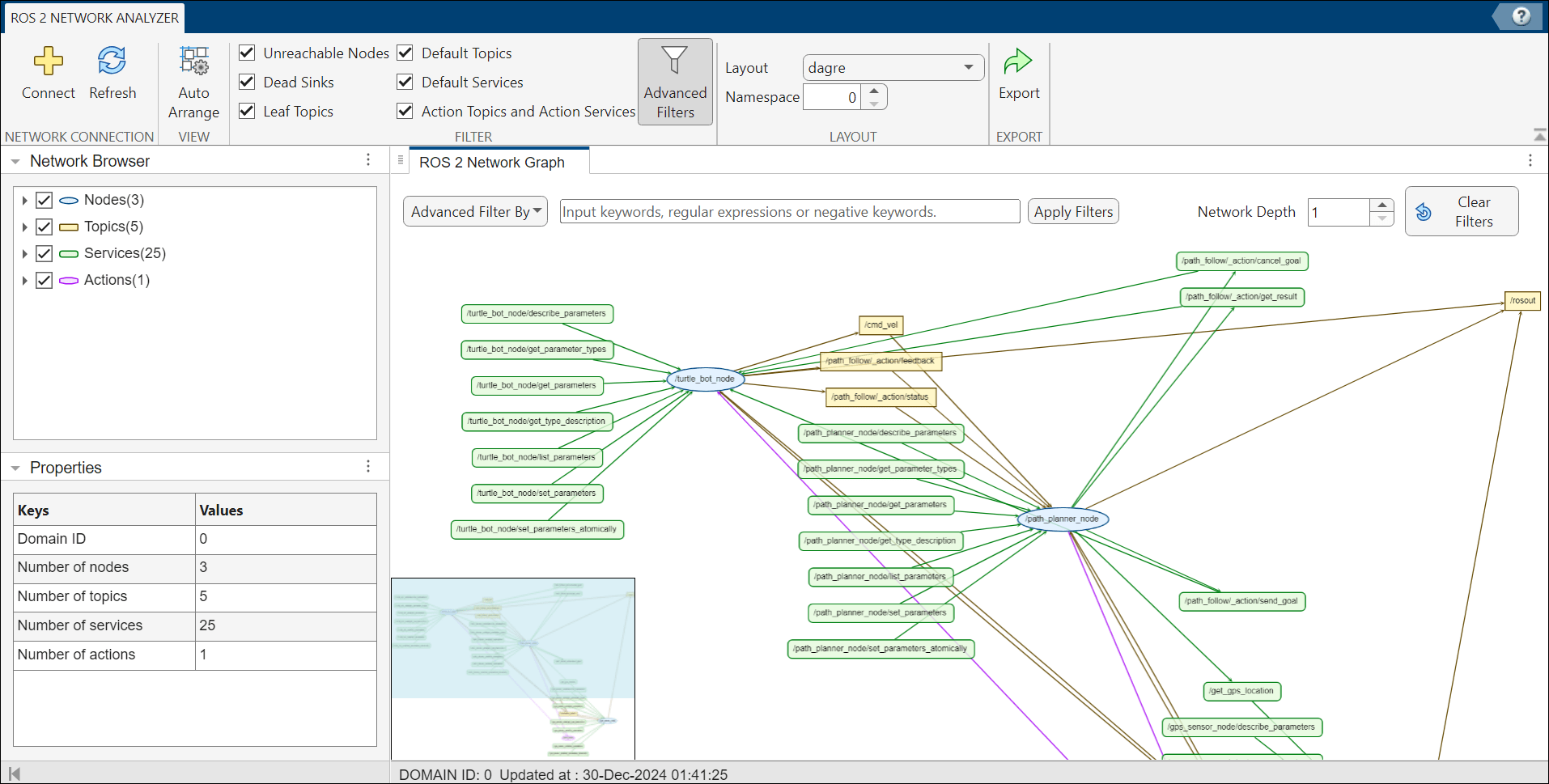Open Advanced Filters

point(674,82)
